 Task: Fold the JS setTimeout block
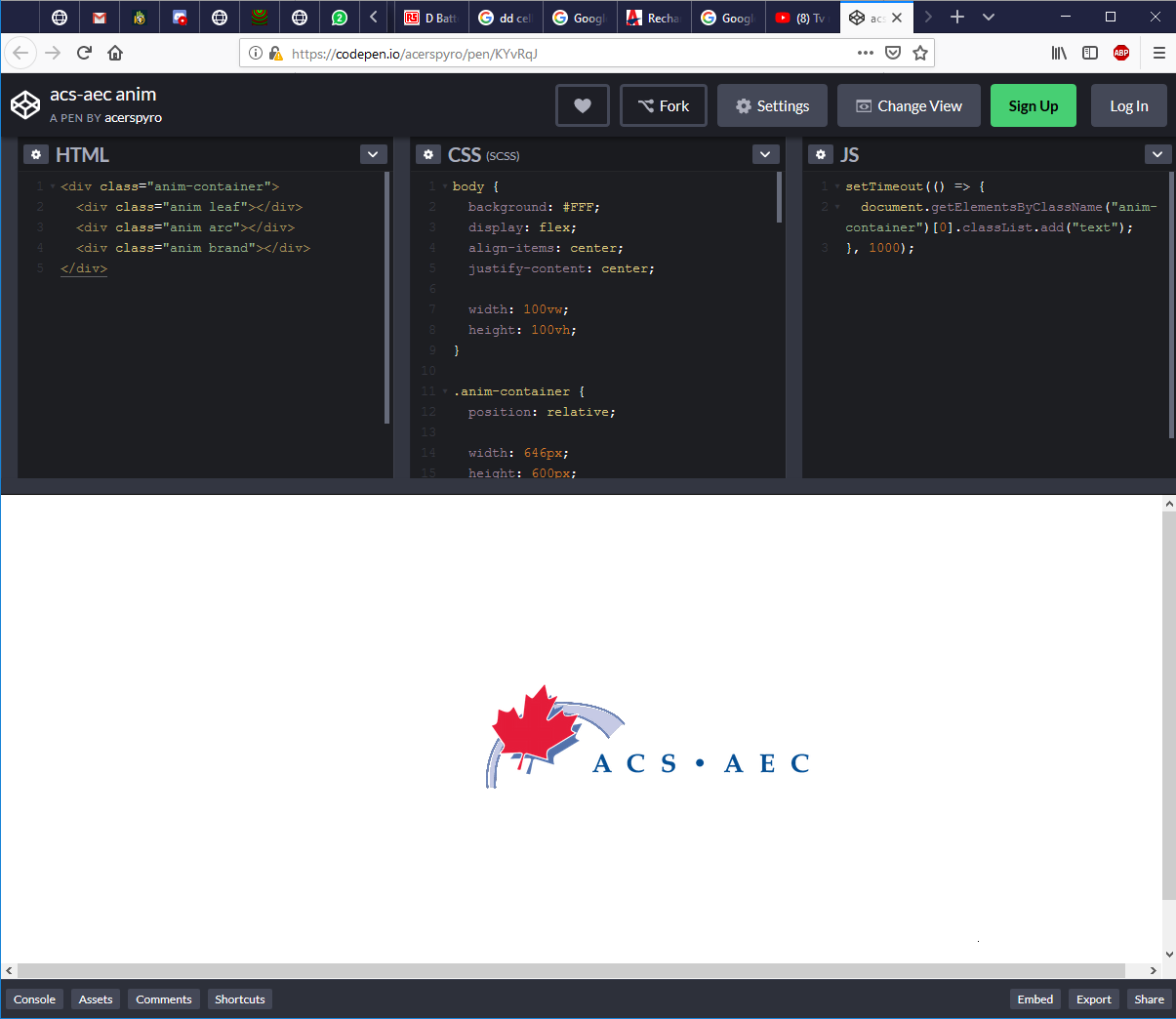pyautogui.click(x=837, y=186)
